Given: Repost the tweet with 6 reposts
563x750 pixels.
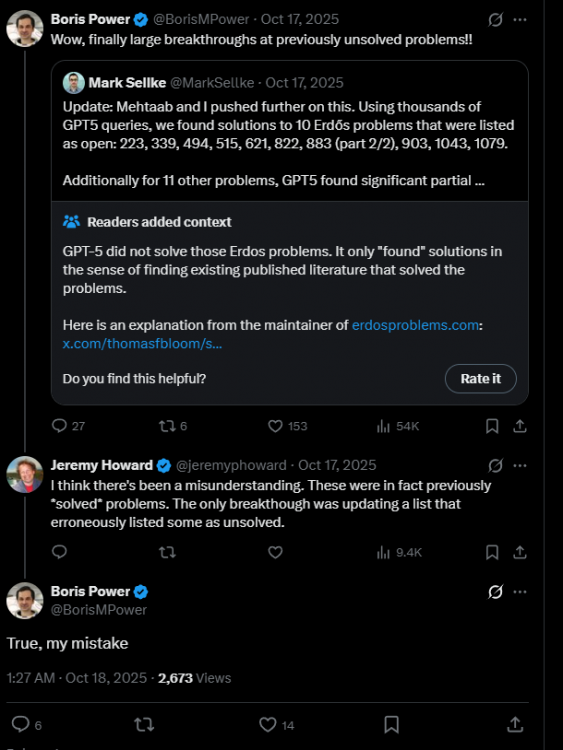Looking at the screenshot, I should click(x=173, y=426).
